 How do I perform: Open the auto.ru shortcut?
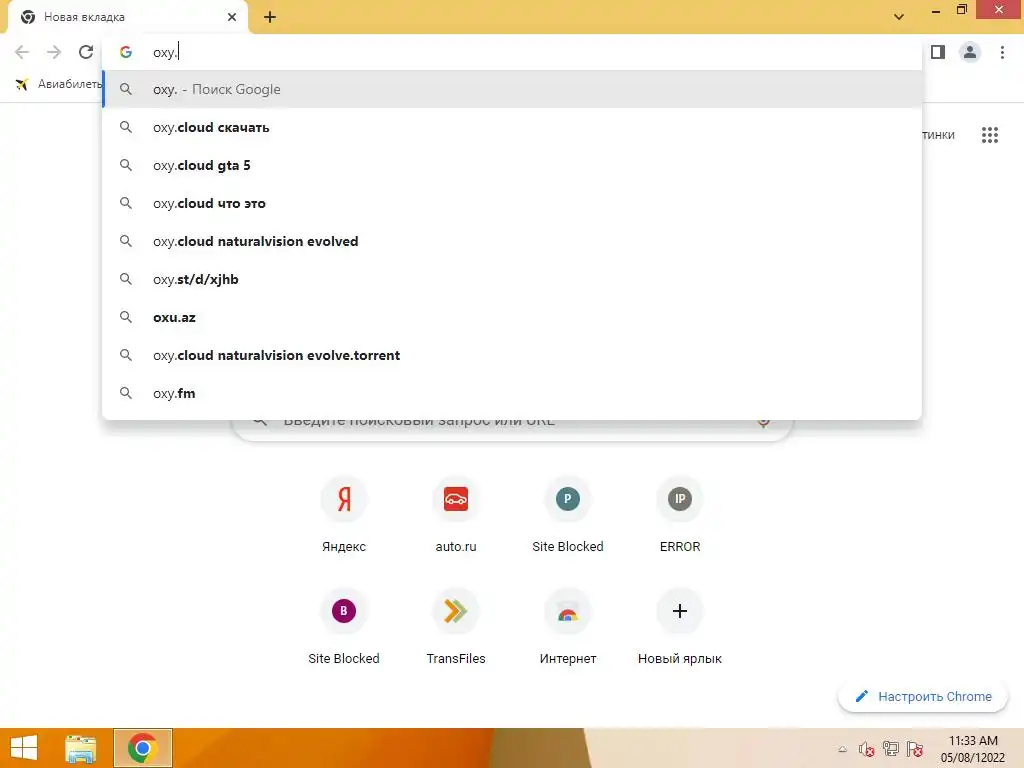456,515
